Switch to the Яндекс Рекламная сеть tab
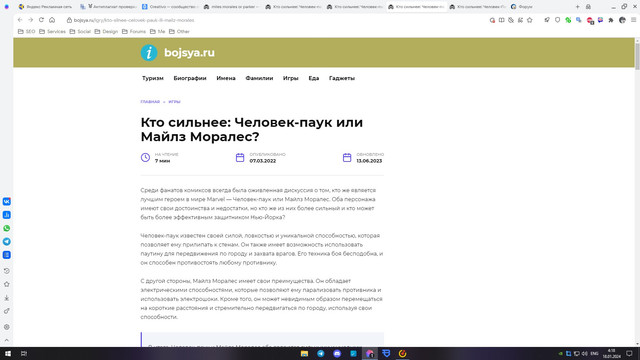640x360 pixels. coord(46,7)
